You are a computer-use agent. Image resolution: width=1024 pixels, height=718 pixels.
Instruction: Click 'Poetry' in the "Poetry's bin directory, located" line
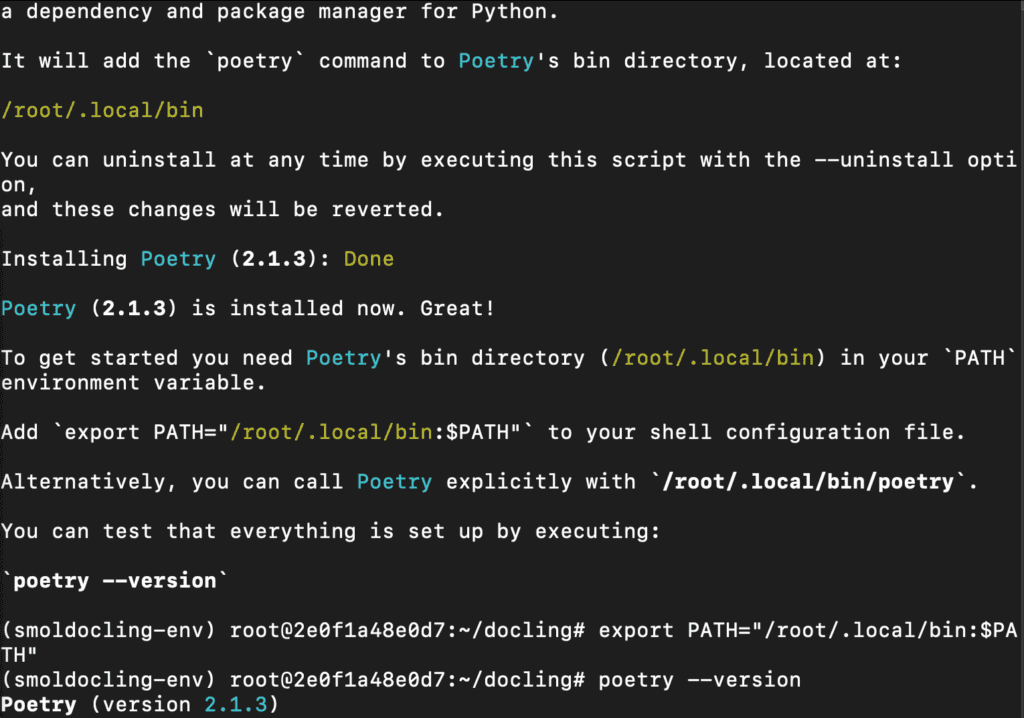click(x=496, y=61)
